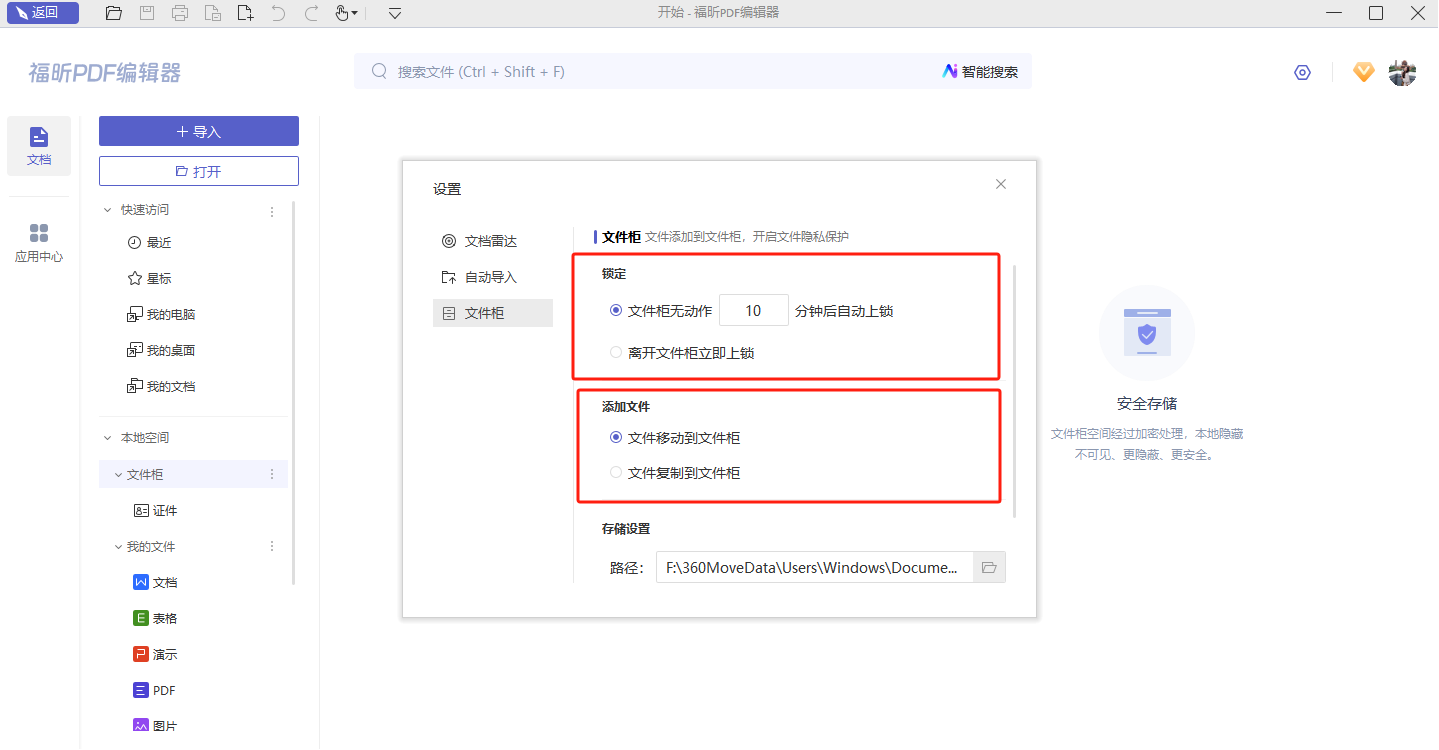Collapse the 快速访问 section
Viewport: 1439px width, 750px height.
(x=108, y=210)
